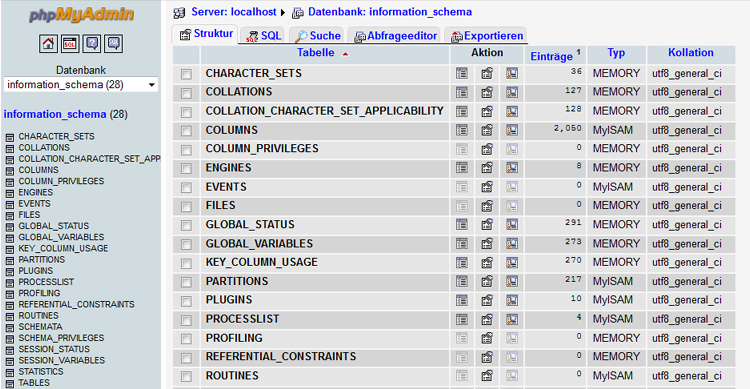The height and width of the screenshot is (389, 750).
Task: Open structure icon for PLUGINS row
Action: click(487, 300)
